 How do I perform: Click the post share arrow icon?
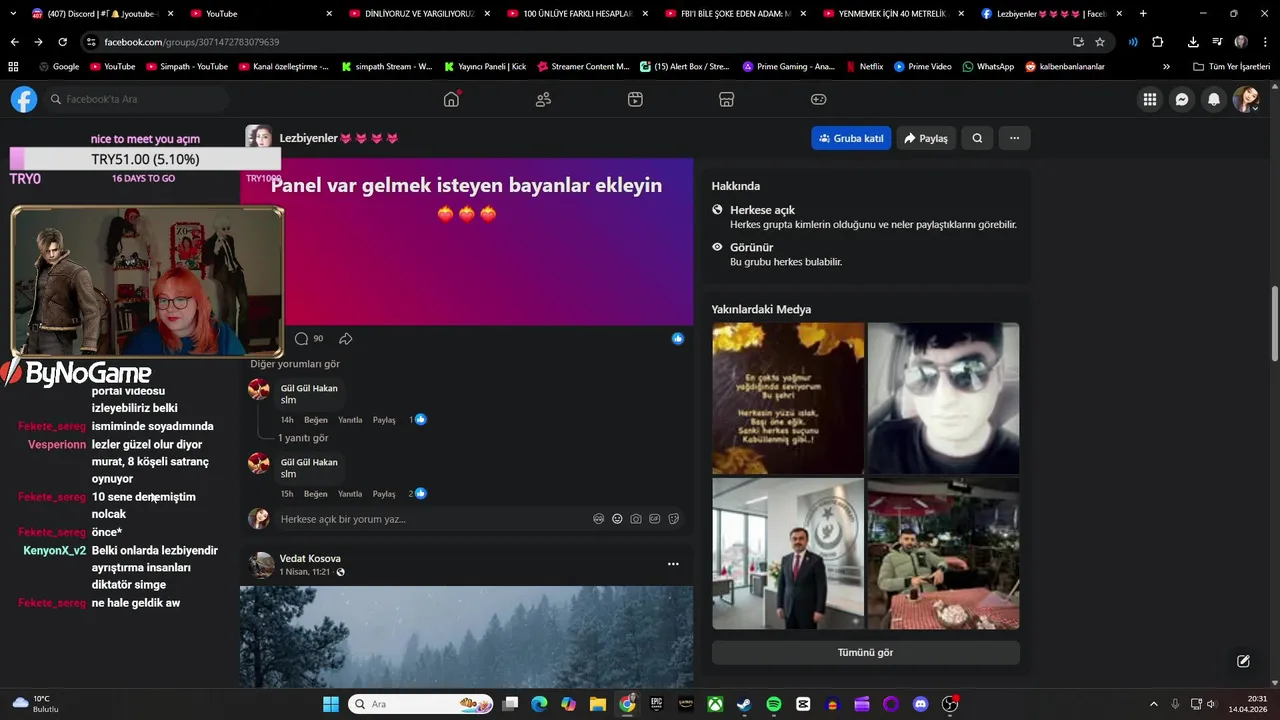click(345, 339)
